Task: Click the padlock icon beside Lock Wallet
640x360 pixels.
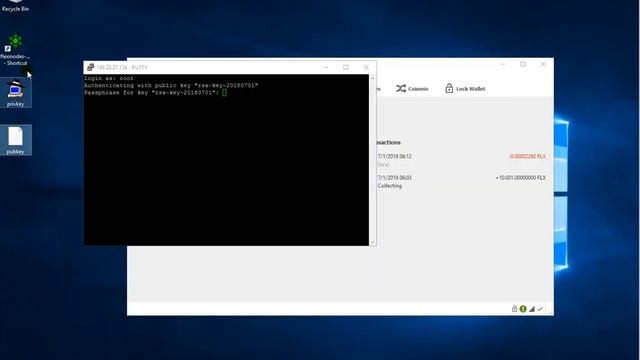Action: [x=449, y=88]
